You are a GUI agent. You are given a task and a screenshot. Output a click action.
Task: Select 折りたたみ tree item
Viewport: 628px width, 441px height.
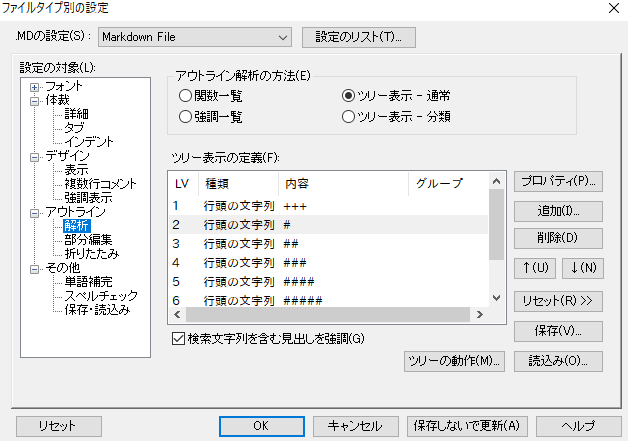tap(92, 254)
